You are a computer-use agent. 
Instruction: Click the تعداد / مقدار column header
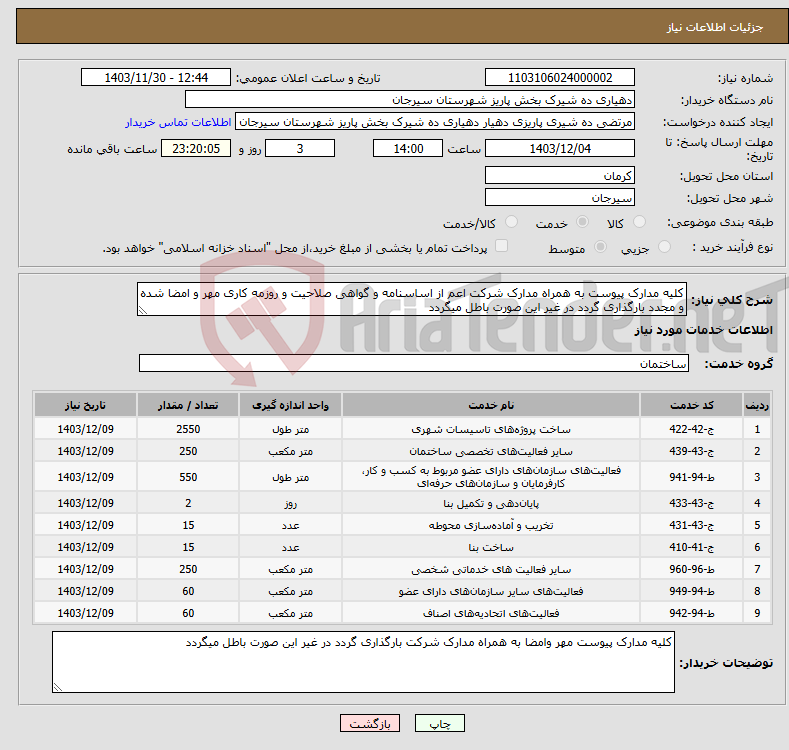pyautogui.click(x=188, y=405)
